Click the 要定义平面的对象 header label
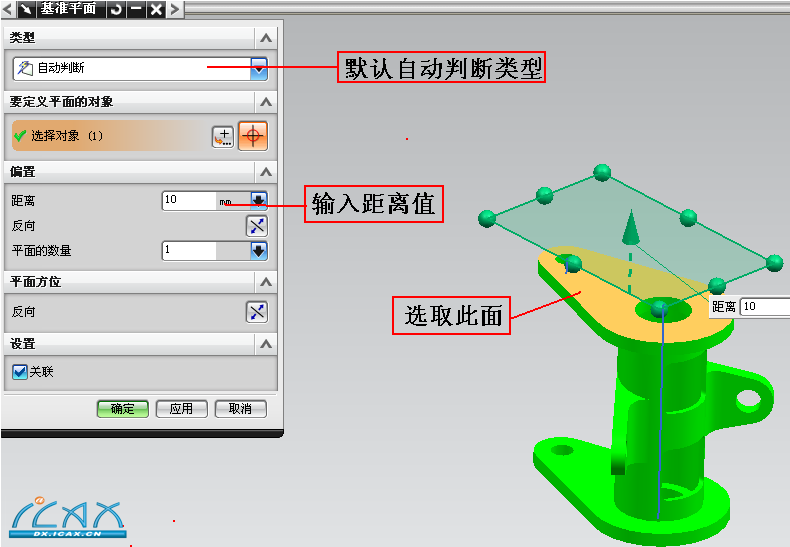The image size is (790, 547). click(61, 102)
